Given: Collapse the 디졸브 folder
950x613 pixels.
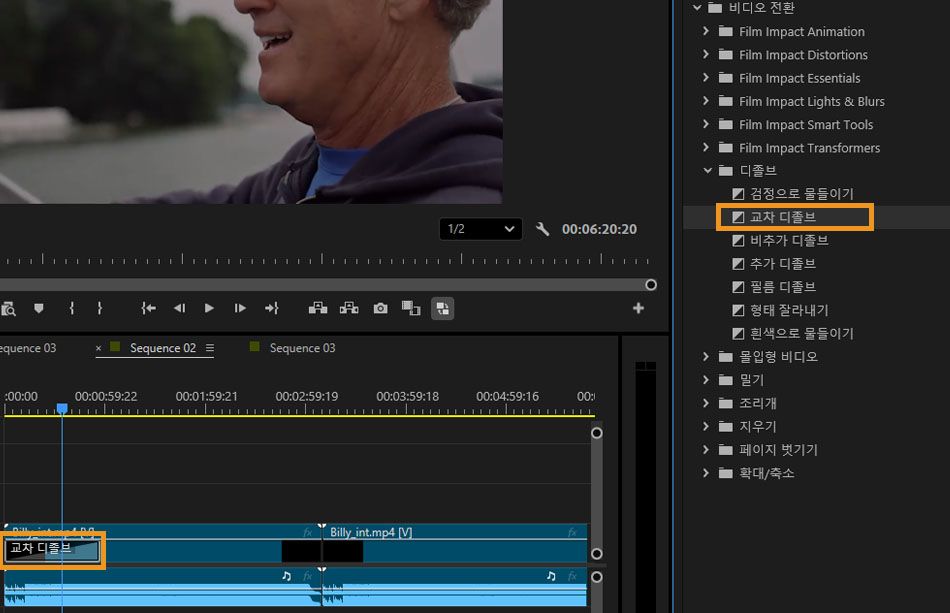Looking at the screenshot, I should (x=706, y=171).
